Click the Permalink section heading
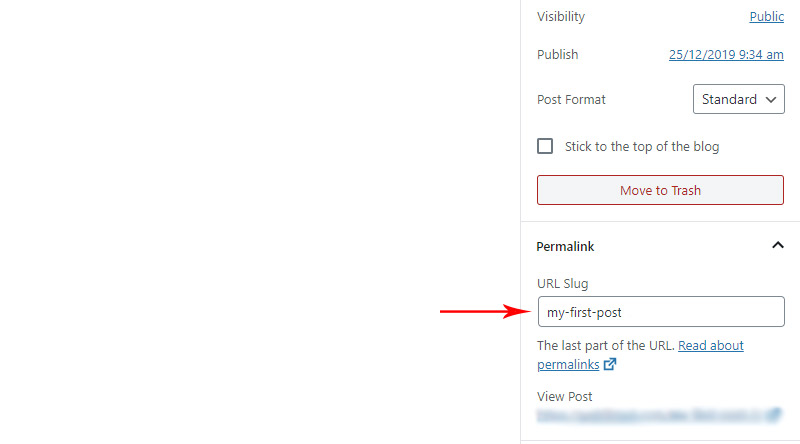The image size is (800, 444). [565, 246]
